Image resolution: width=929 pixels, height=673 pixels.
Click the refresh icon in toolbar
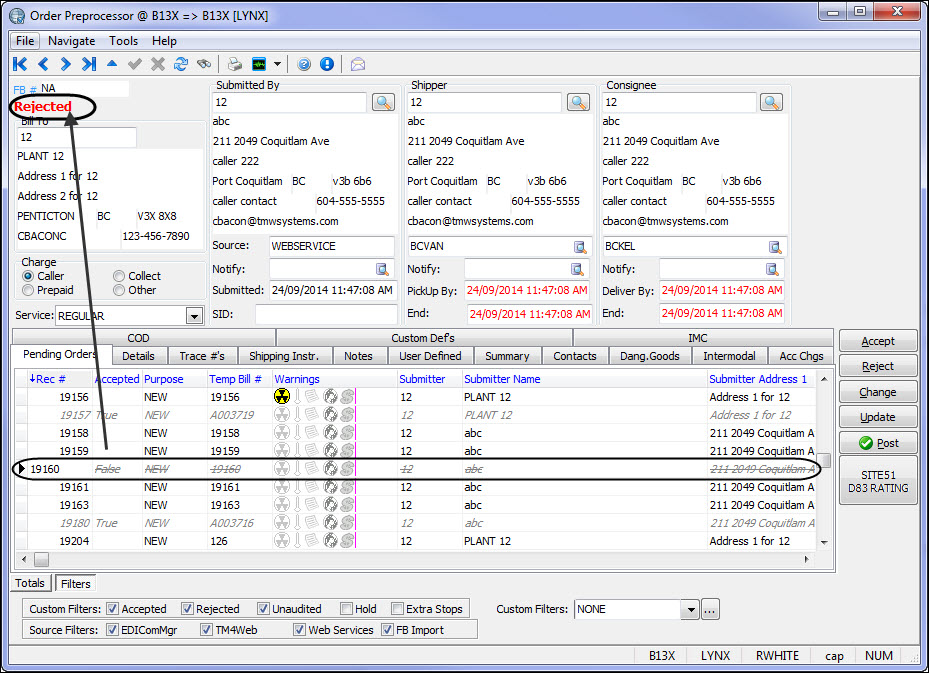pyautogui.click(x=181, y=64)
